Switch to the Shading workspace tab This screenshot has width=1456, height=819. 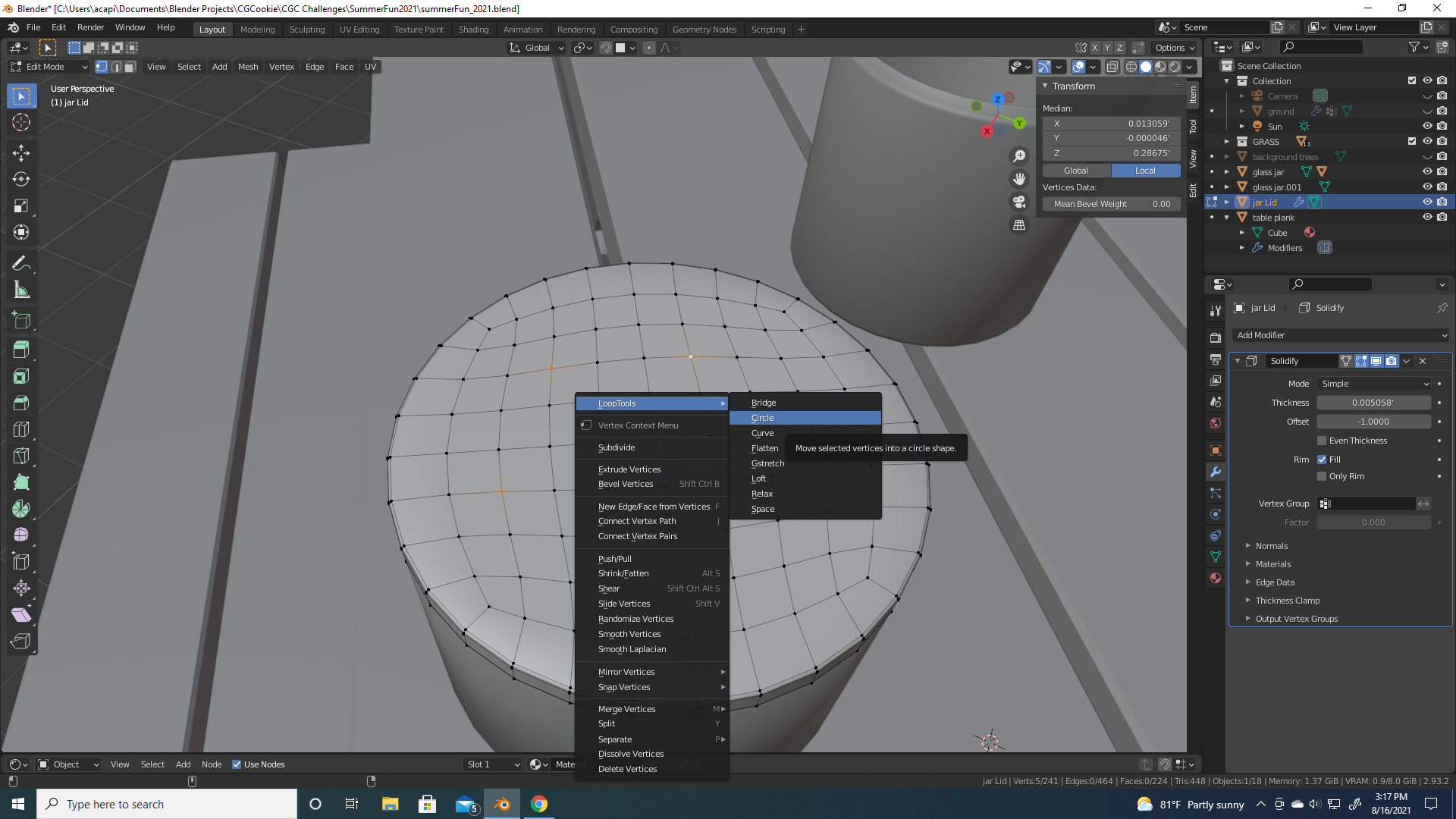pos(473,29)
